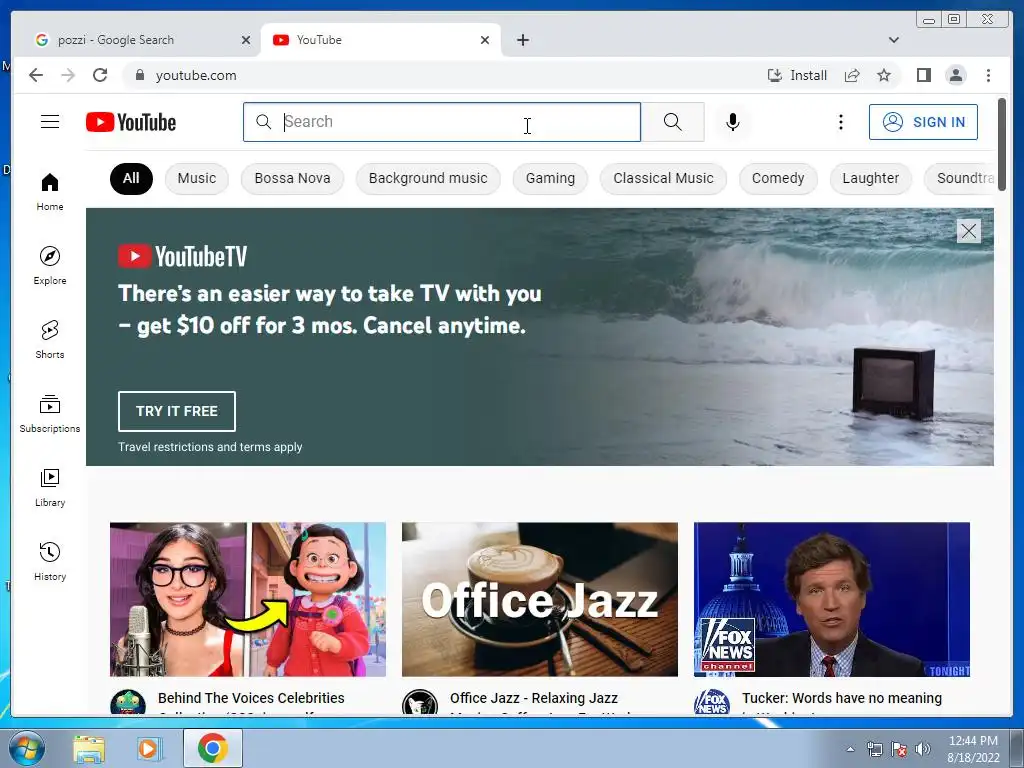
Task: Click the YouTube logo
Action: (131, 122)
